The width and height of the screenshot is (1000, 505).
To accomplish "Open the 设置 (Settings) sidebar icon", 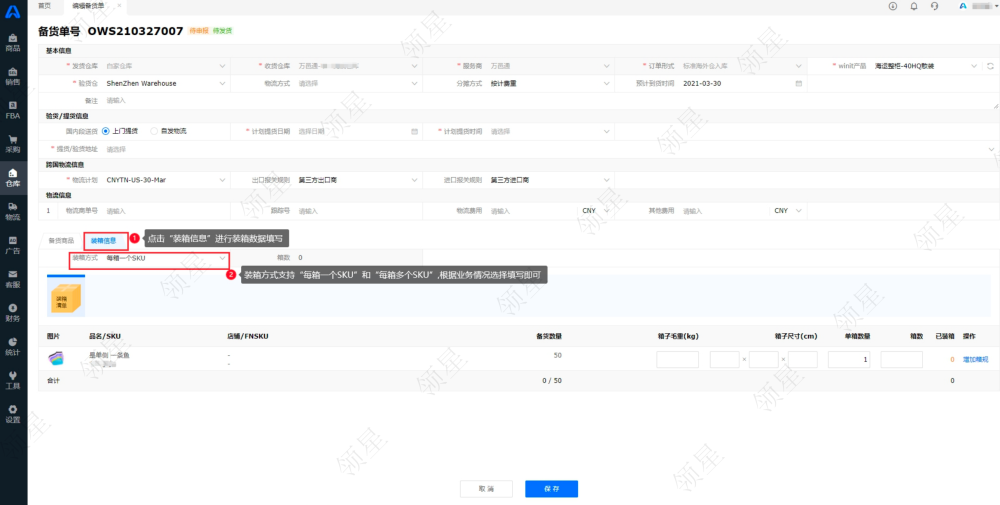I will click(13, 414).
